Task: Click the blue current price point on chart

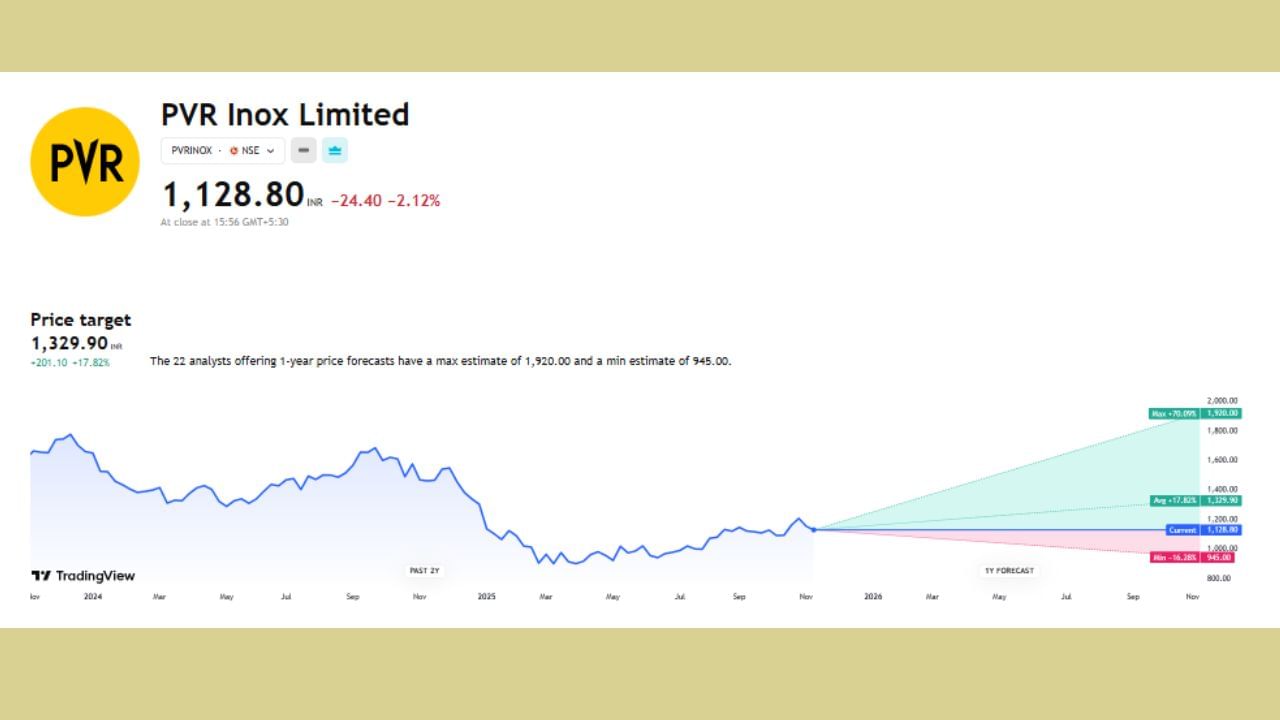Action: tap(814, 529)
